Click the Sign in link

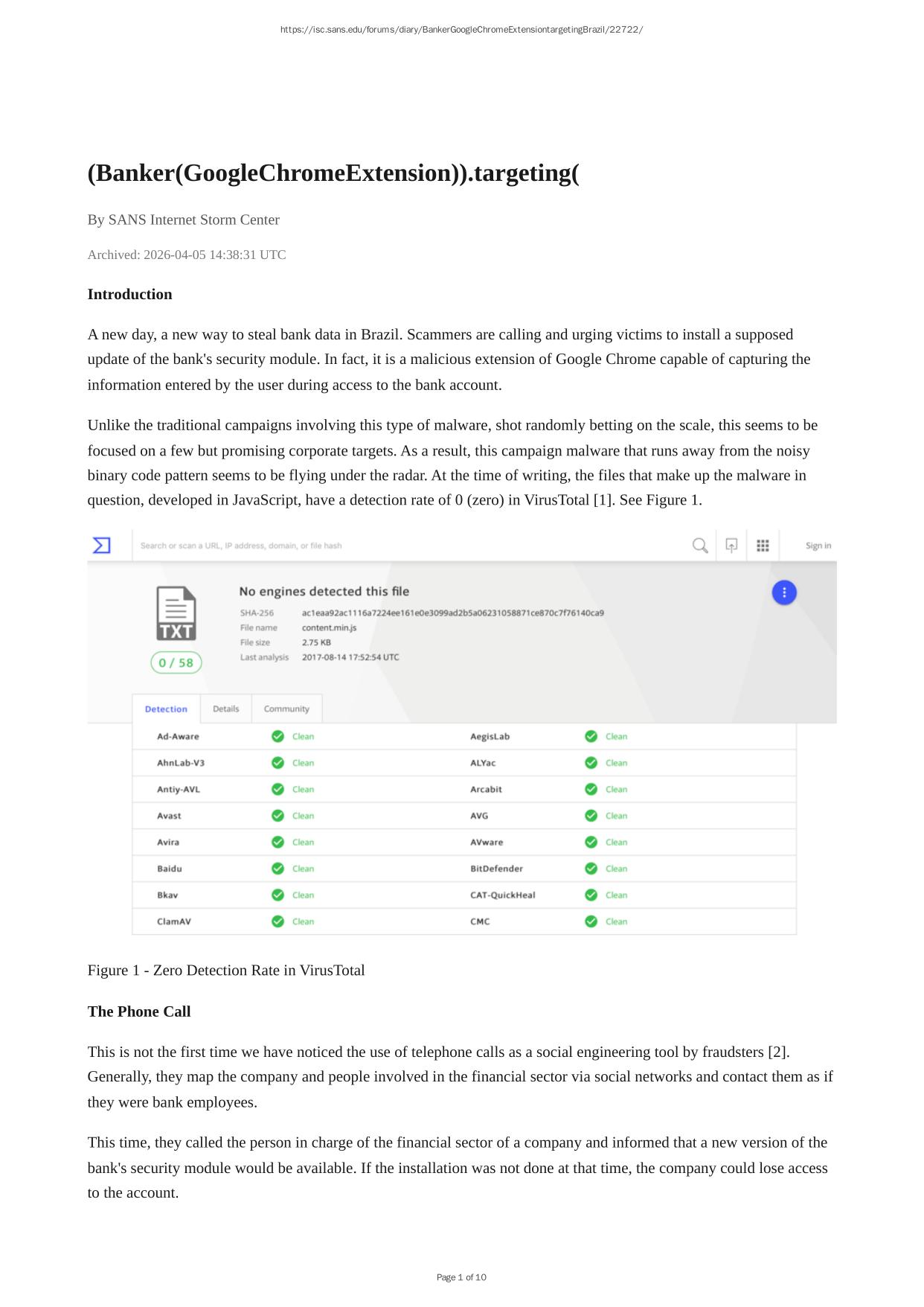(818, 546)
